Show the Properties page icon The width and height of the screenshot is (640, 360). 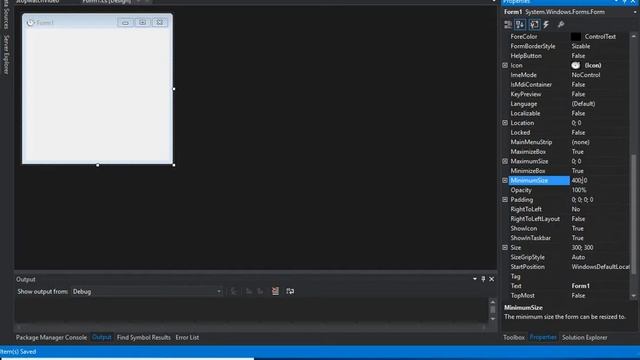click(x=534, y=25)
